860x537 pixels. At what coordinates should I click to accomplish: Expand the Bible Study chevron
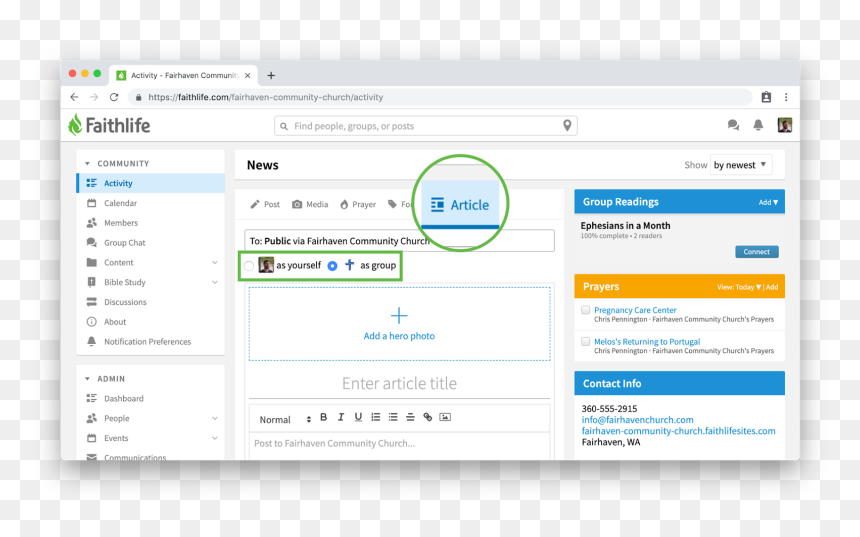(215, 282)
